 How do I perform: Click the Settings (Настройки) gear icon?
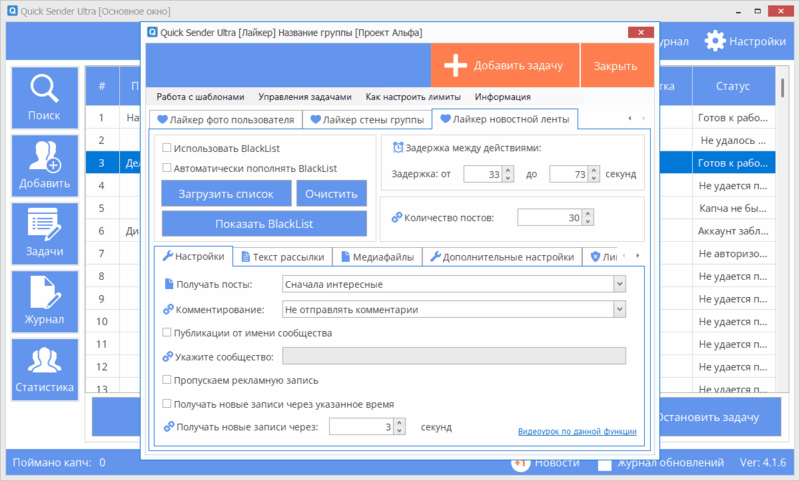(x=715, y=41)
